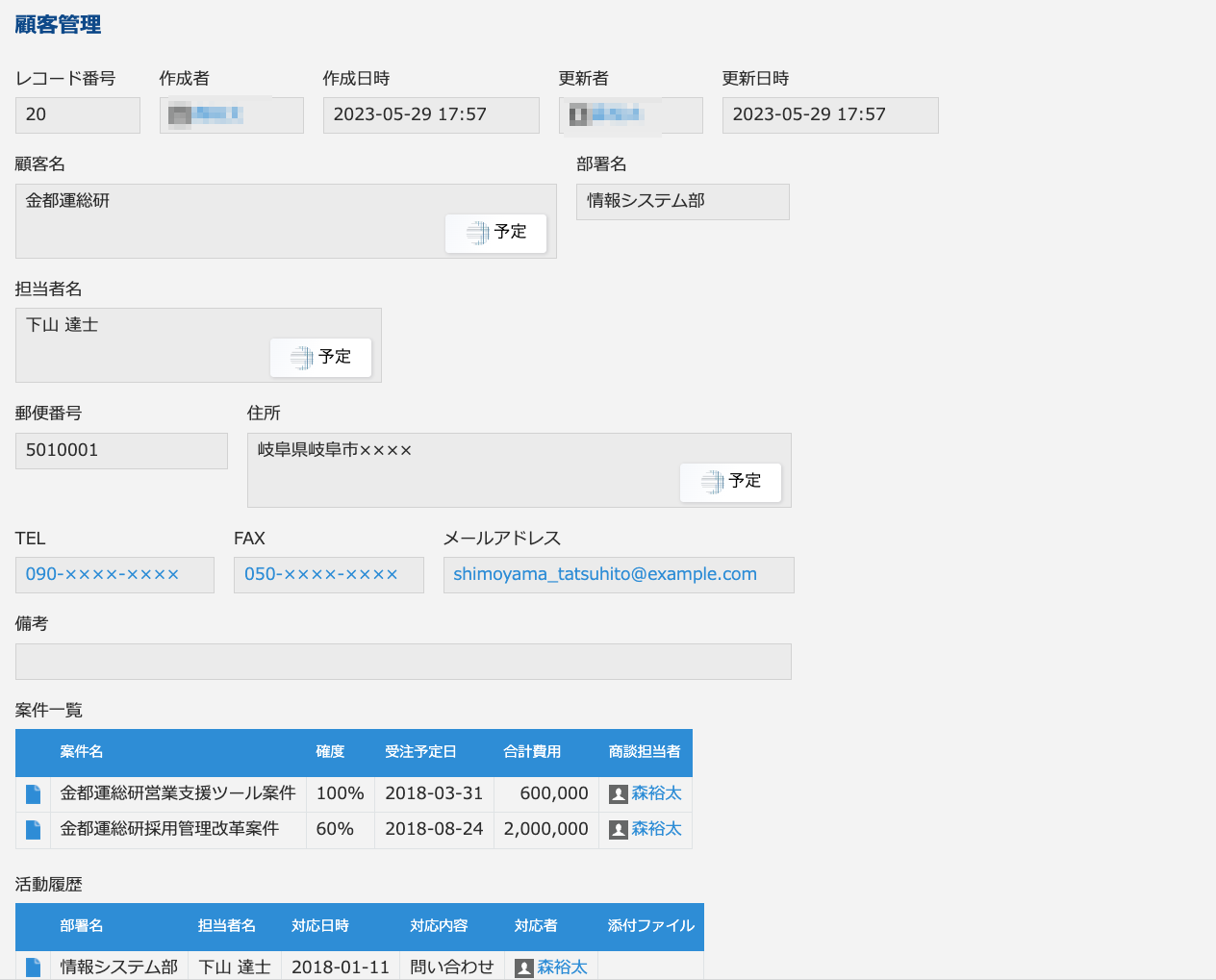Click 予定 button in 住所 field
Image resolution: width=1216 pixels, height=980 pixels.
(x=730, y=482)
